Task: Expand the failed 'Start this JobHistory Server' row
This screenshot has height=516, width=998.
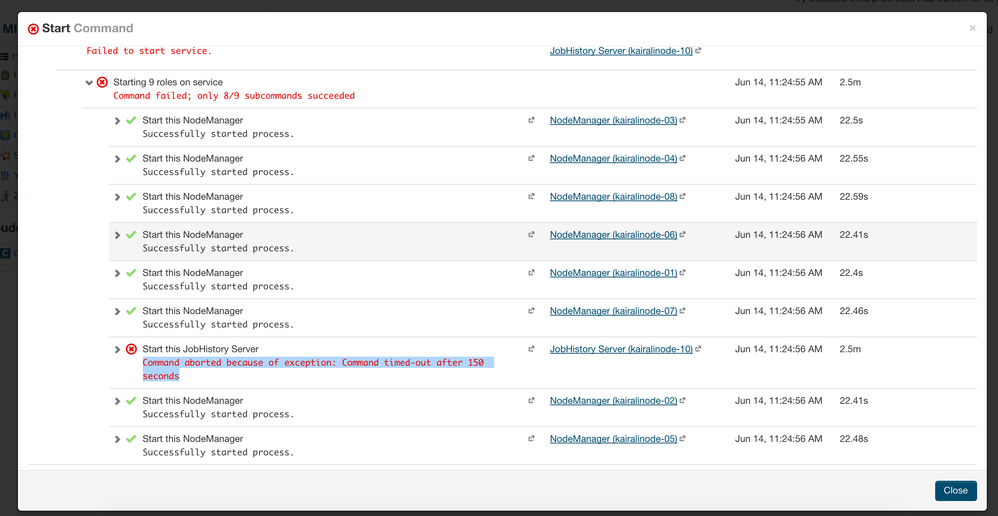Action: (118, 349)
